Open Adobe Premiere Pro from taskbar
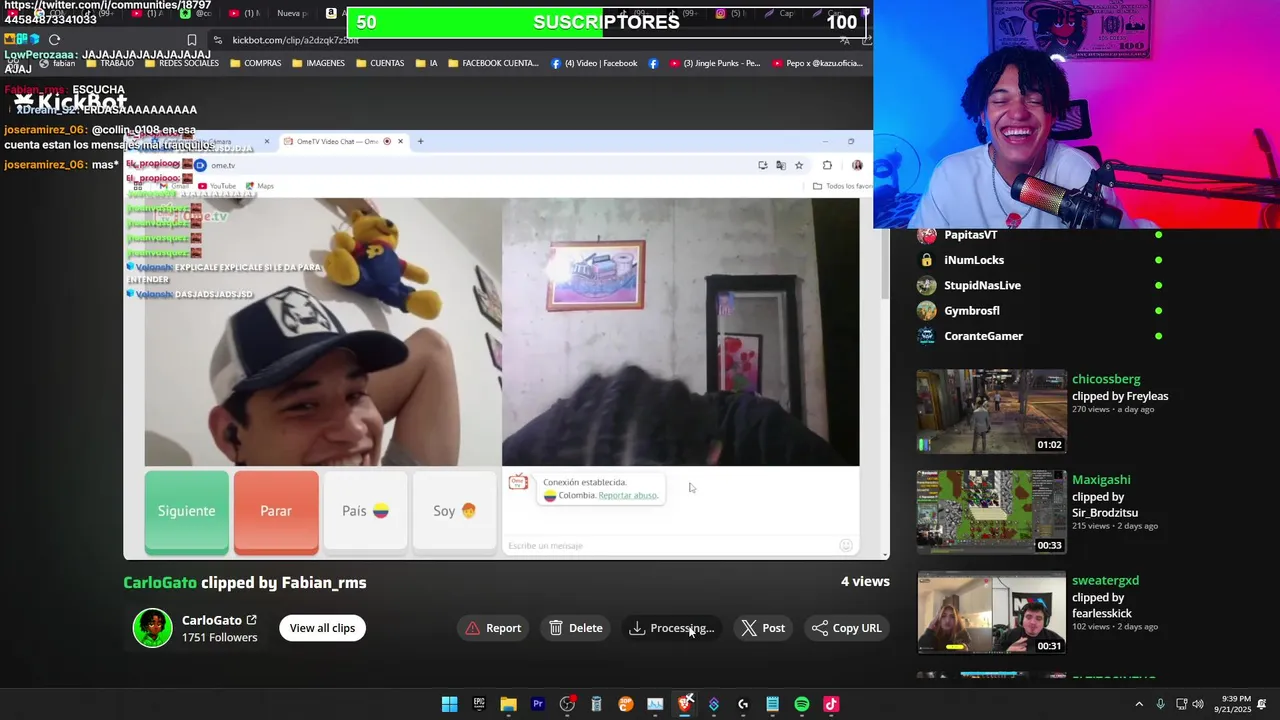The height and width of the screenshot is (720, 1280). pos(538,704)
